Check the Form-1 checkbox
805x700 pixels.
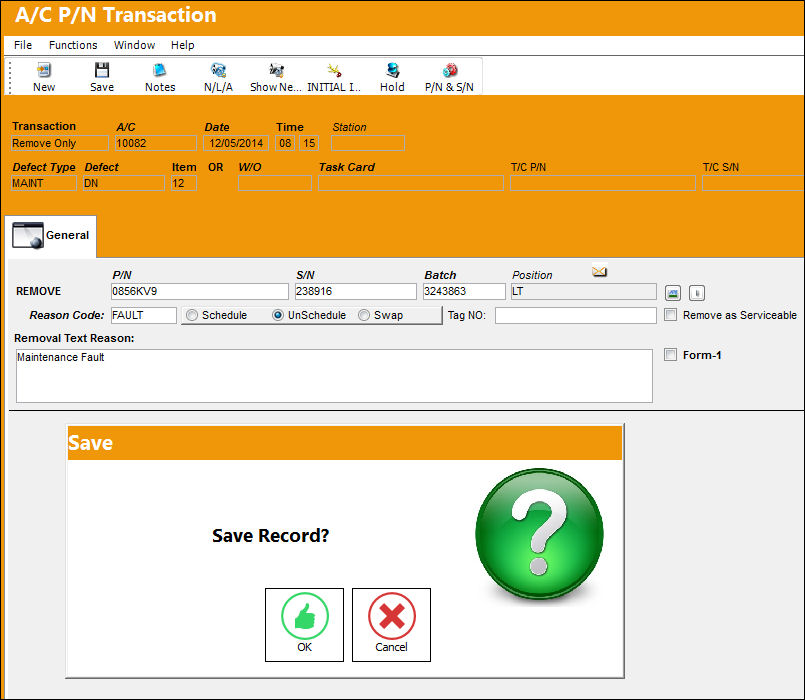click(670, 355)
